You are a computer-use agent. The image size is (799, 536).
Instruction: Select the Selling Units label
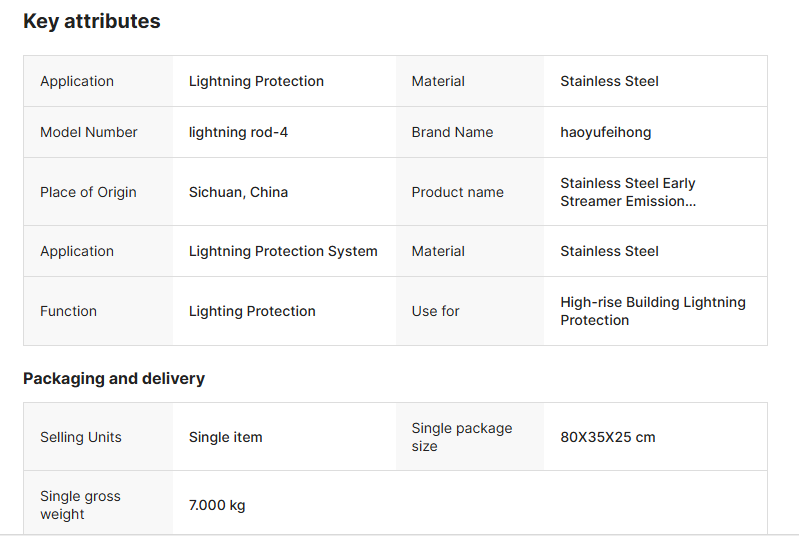[81, 437]
